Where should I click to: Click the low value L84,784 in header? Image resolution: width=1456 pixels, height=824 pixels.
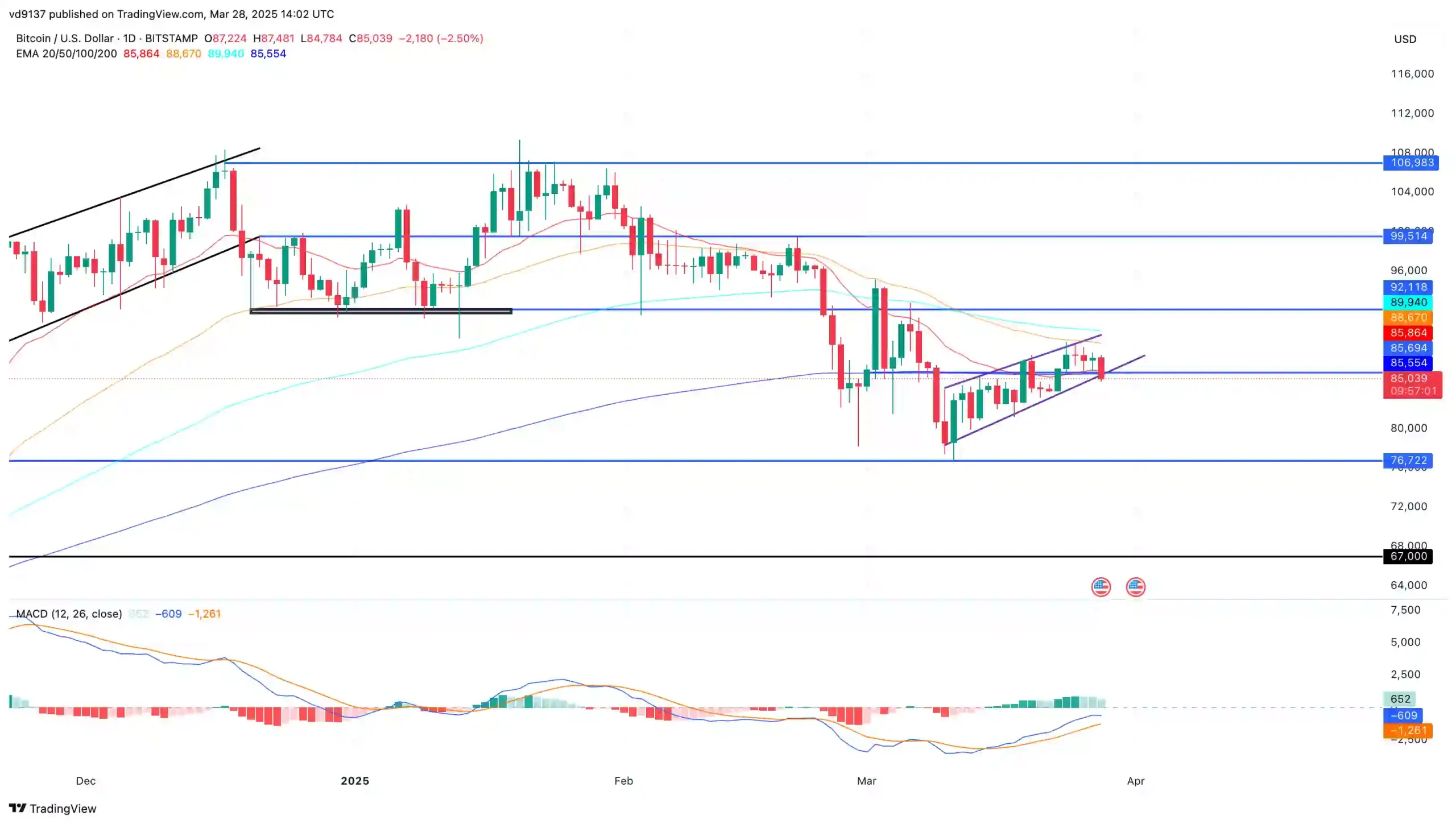(x=321, y=38)
